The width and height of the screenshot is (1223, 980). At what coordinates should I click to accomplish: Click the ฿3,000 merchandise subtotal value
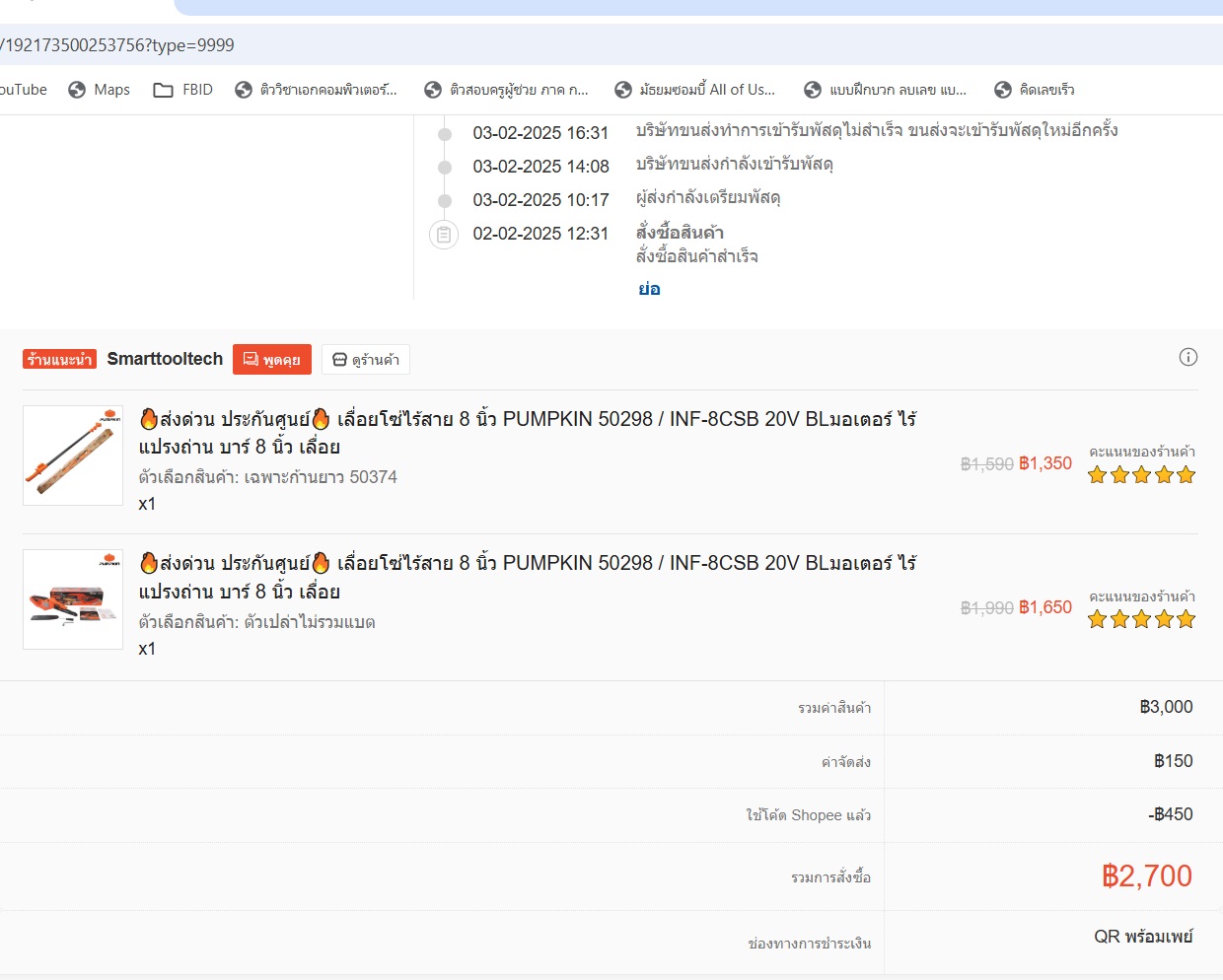(1166, 707)
